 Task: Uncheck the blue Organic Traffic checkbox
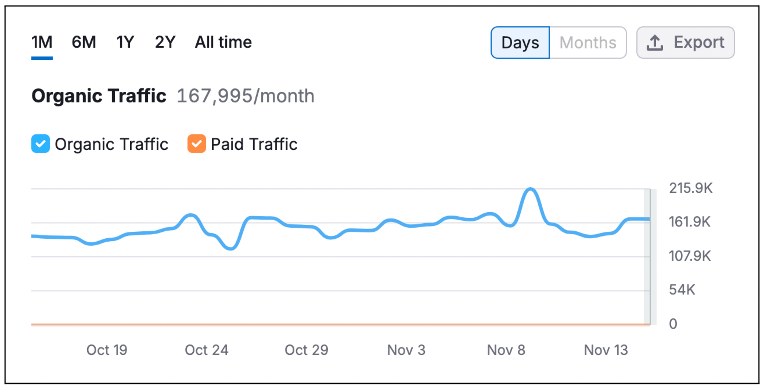(x=40, y=144)
